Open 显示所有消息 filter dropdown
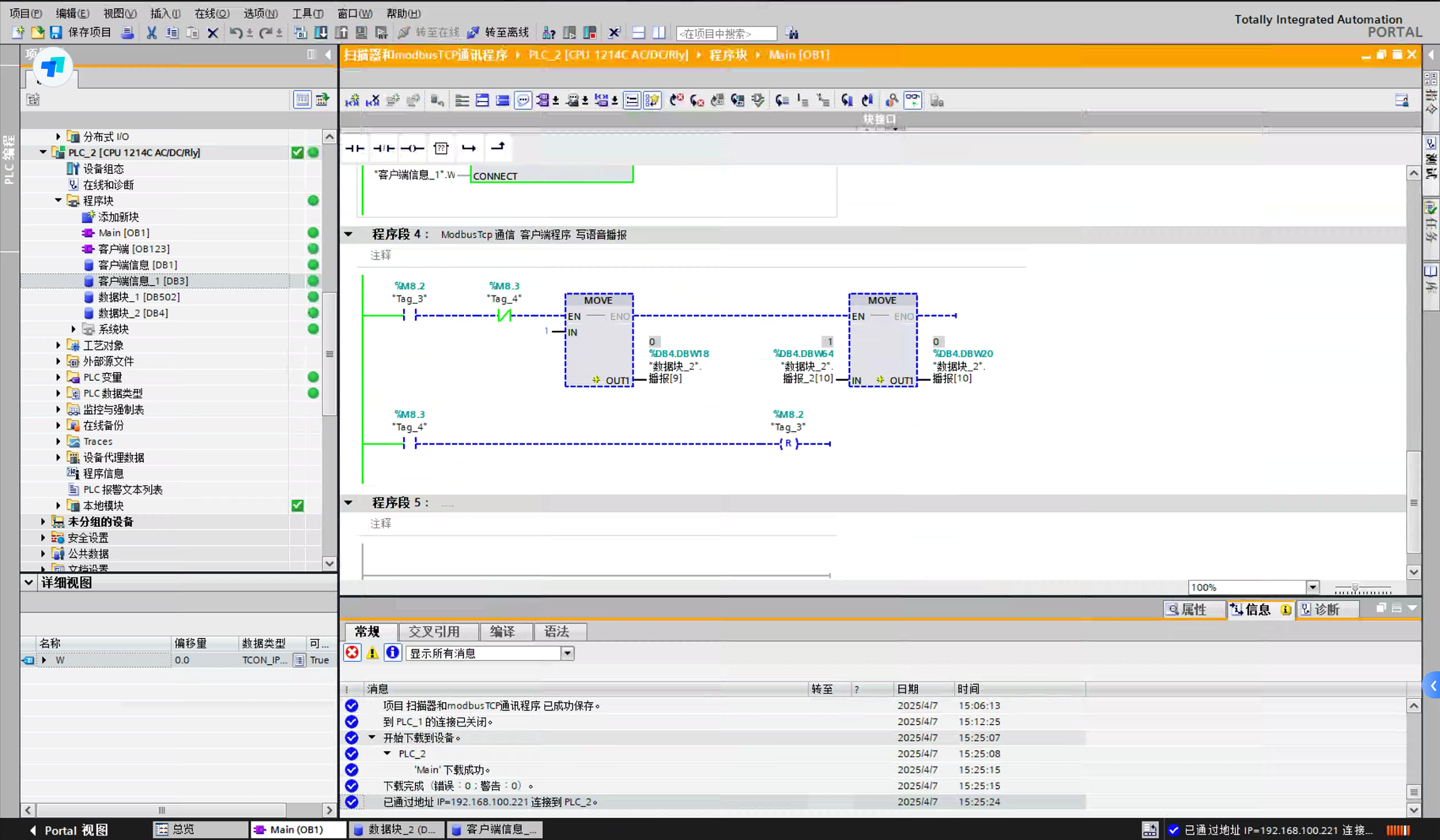Screen dimensions: 1440x840 [x=567, y=653]
